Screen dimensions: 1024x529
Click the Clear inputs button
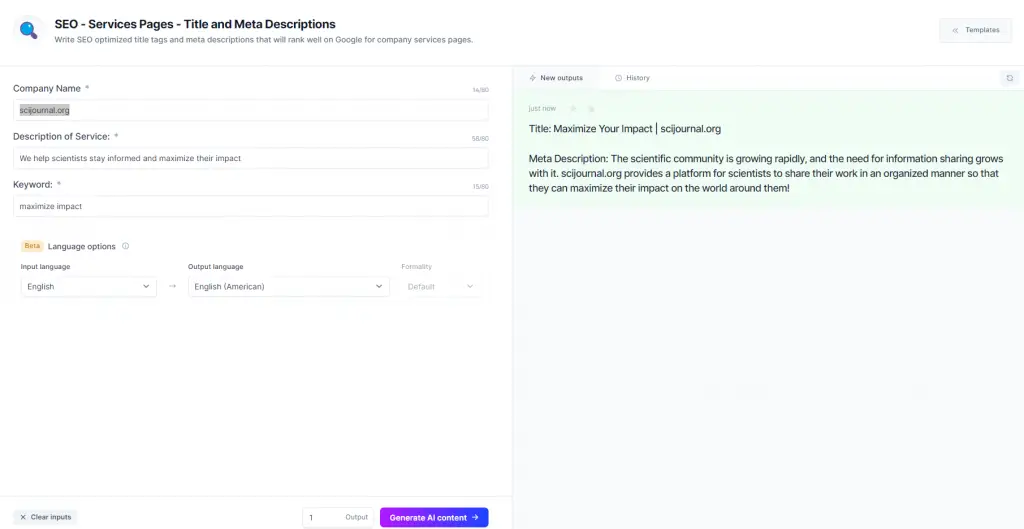click(x=45, y=517)
